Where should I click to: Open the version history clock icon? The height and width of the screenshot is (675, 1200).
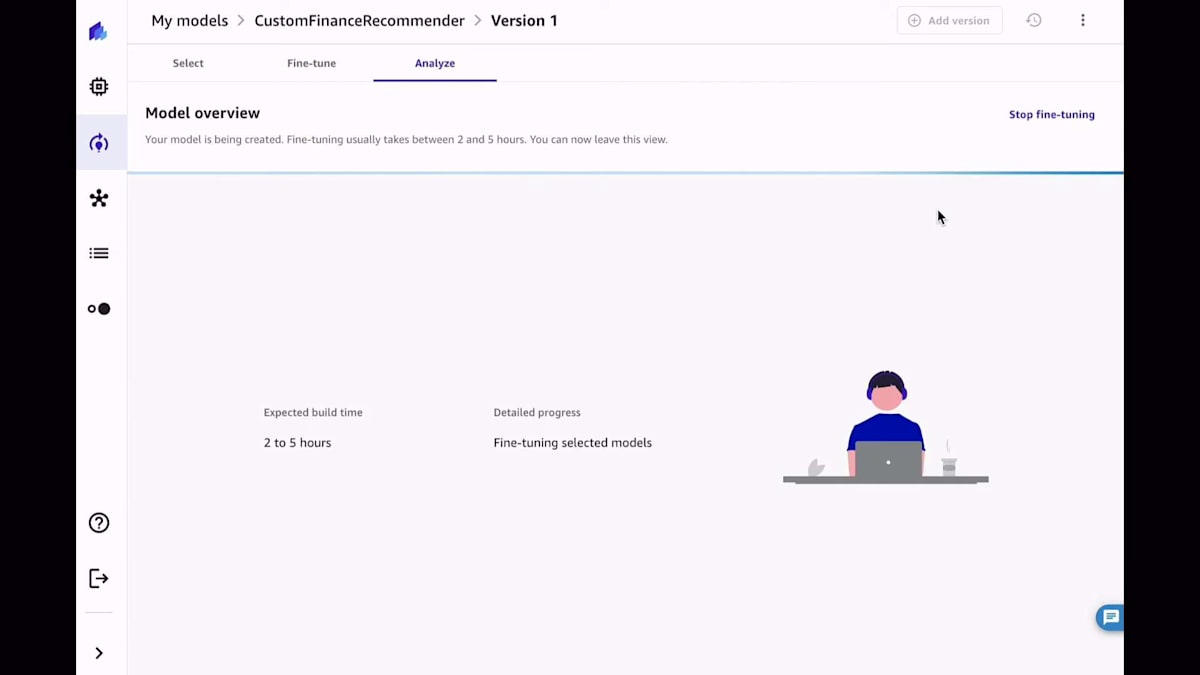tap(1034, 20)
